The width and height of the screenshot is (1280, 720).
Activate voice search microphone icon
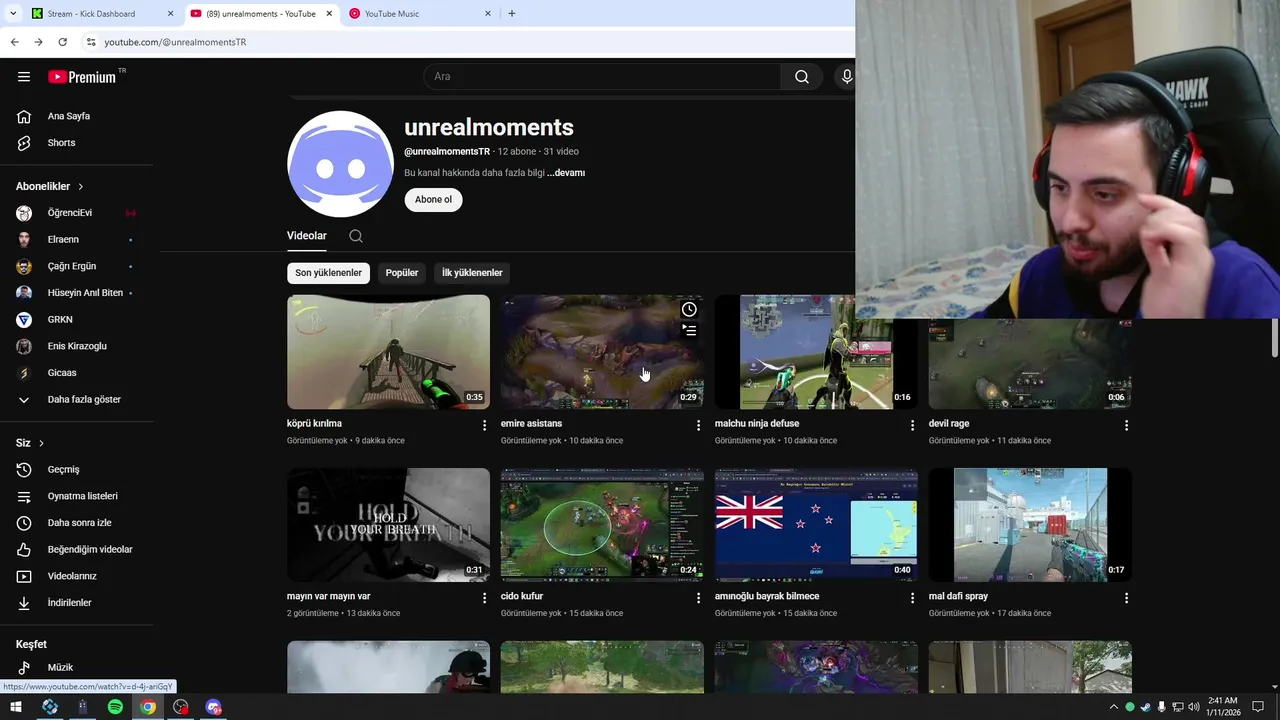click(x=847, y=77)
